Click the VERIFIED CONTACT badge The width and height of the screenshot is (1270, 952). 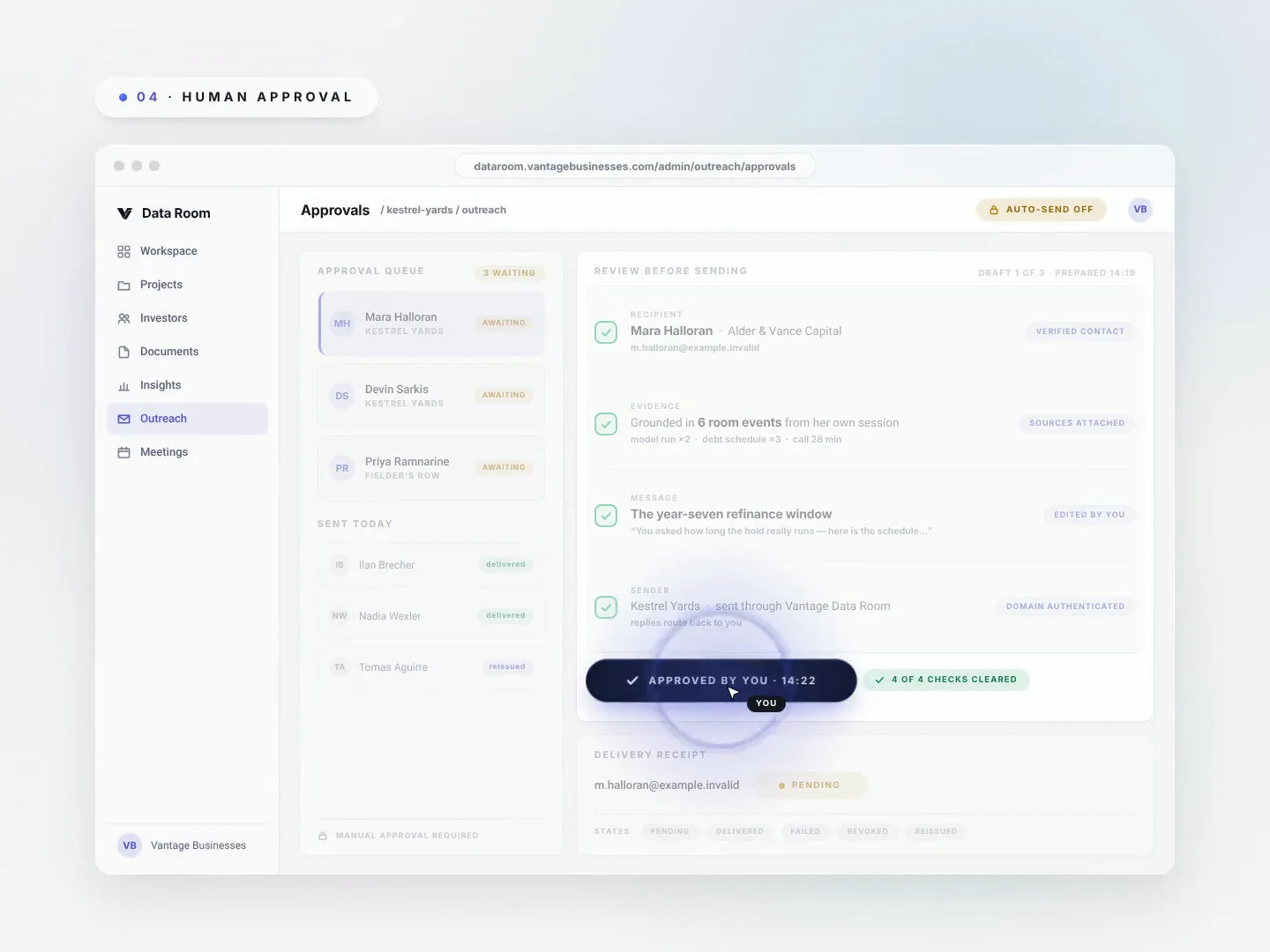[x=1080, y=331]
